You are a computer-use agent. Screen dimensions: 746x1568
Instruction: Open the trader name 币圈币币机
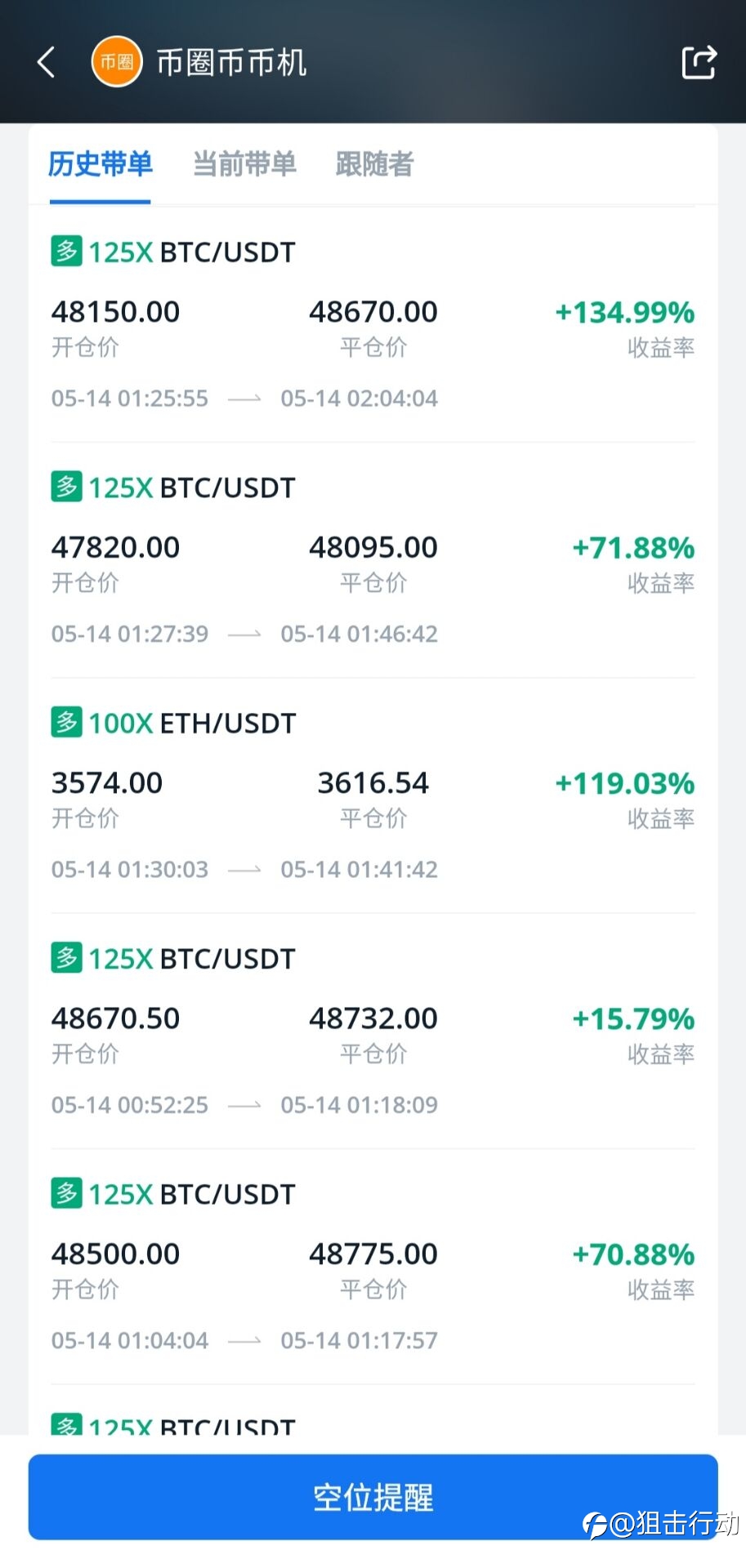click(x=231, y=62)
